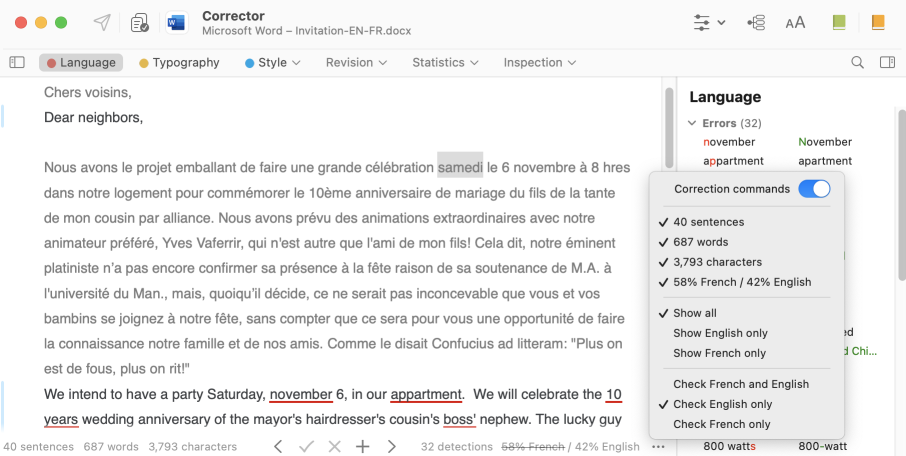Click the apartment suggested correction
Viewport: 906px width, 456px height.
(825, 161)
